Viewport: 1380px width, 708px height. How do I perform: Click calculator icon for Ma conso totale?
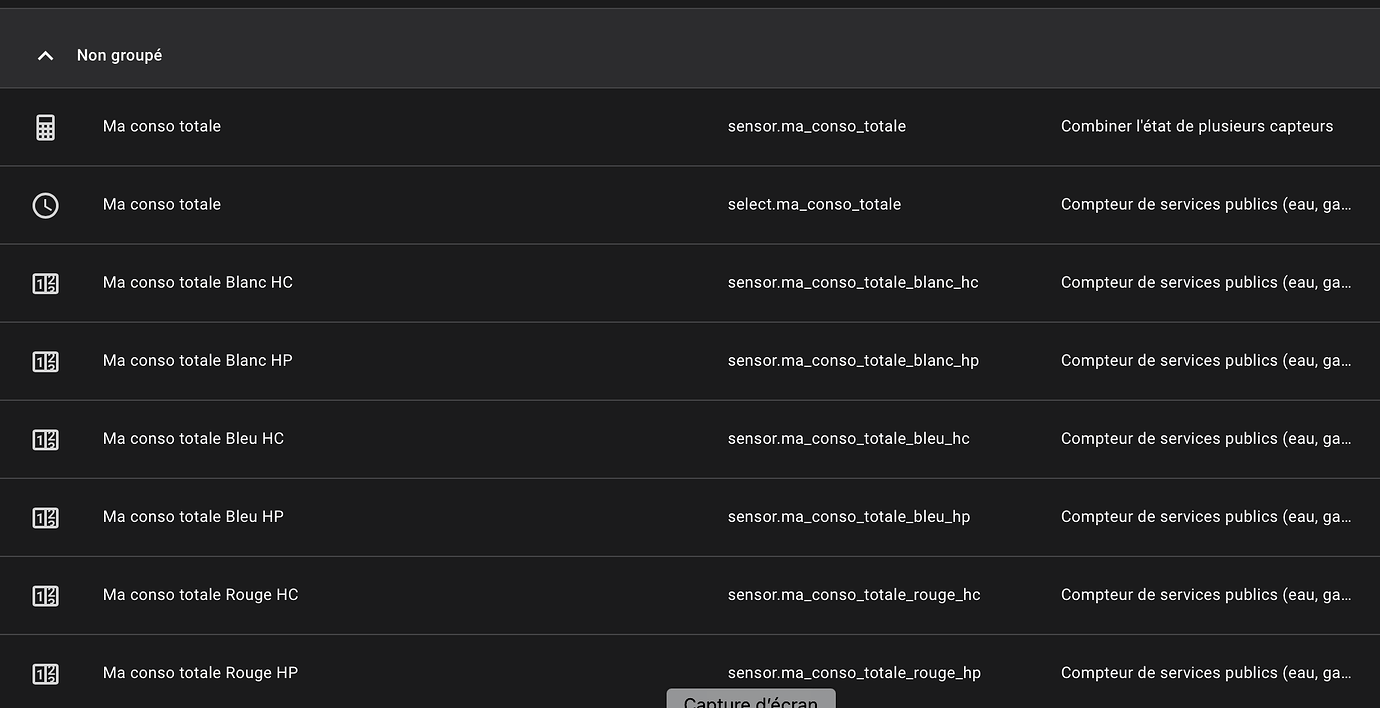click(45, 127)
